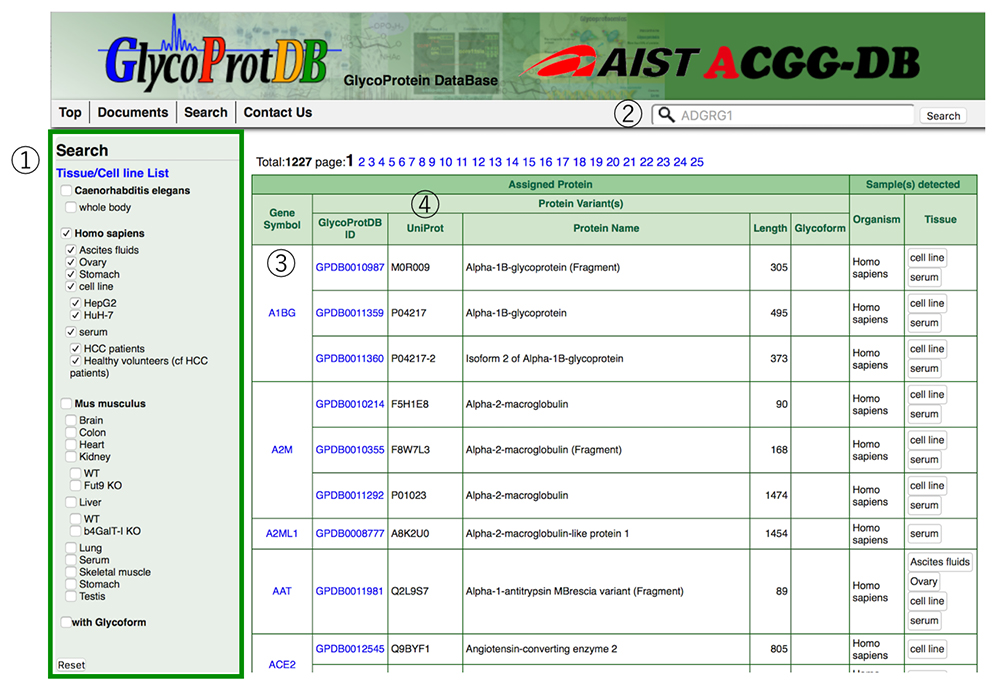
Task: Uncheck the HCC patients checkbox
Action: (75, 349)
